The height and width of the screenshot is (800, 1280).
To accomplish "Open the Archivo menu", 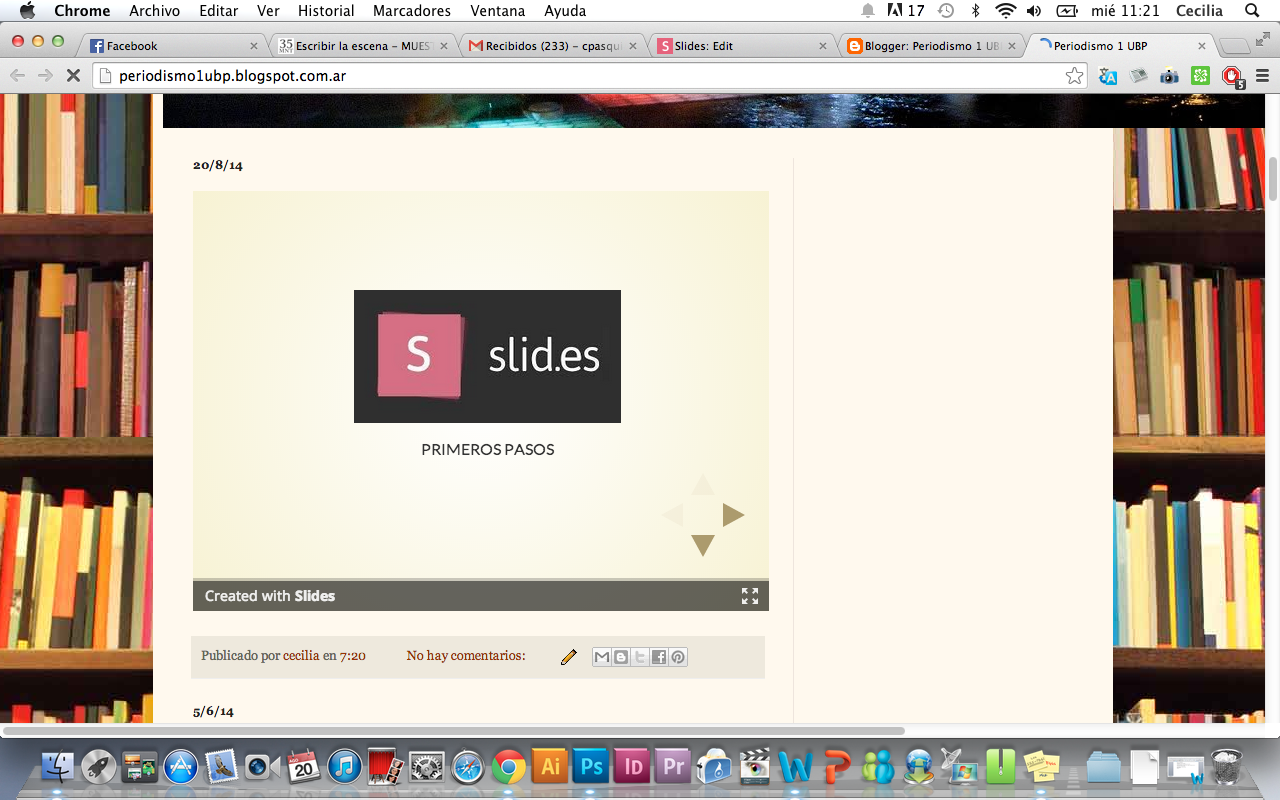I will pyautogui.click(x=155, y=11).
